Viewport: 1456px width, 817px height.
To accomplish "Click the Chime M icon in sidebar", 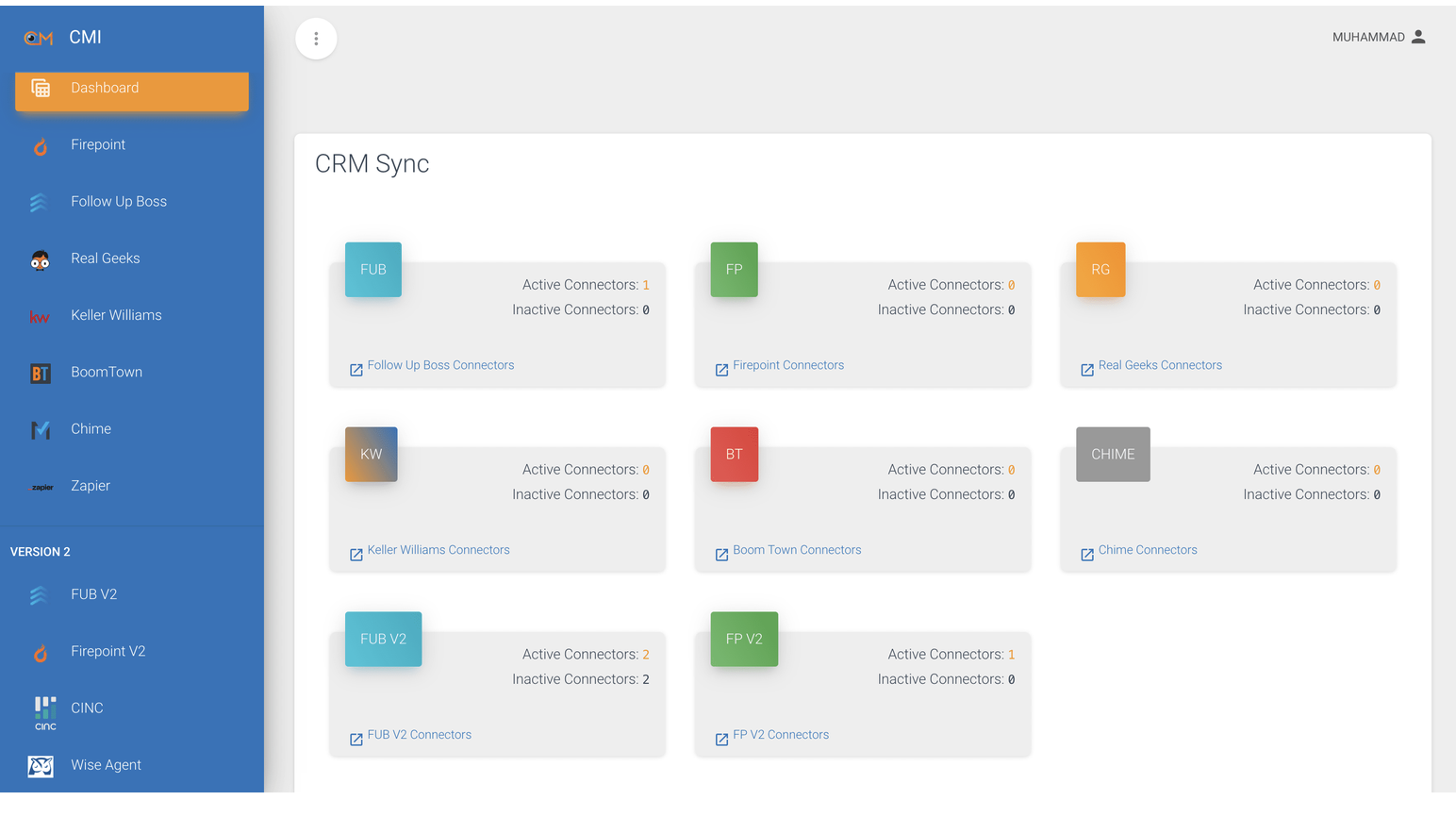I will pos(41,430).
